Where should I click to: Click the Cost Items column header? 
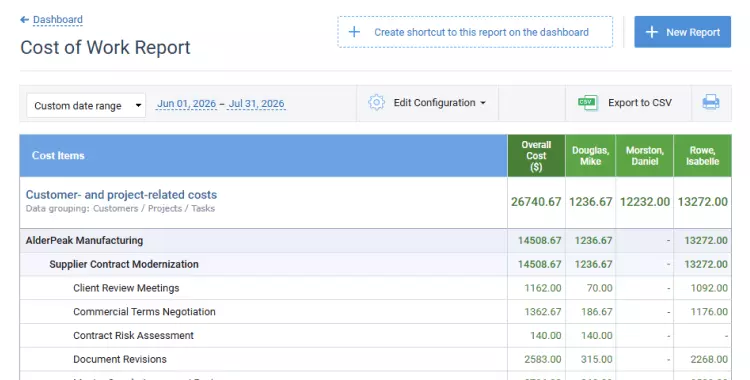pyautogui.click(x=264, y=156)
